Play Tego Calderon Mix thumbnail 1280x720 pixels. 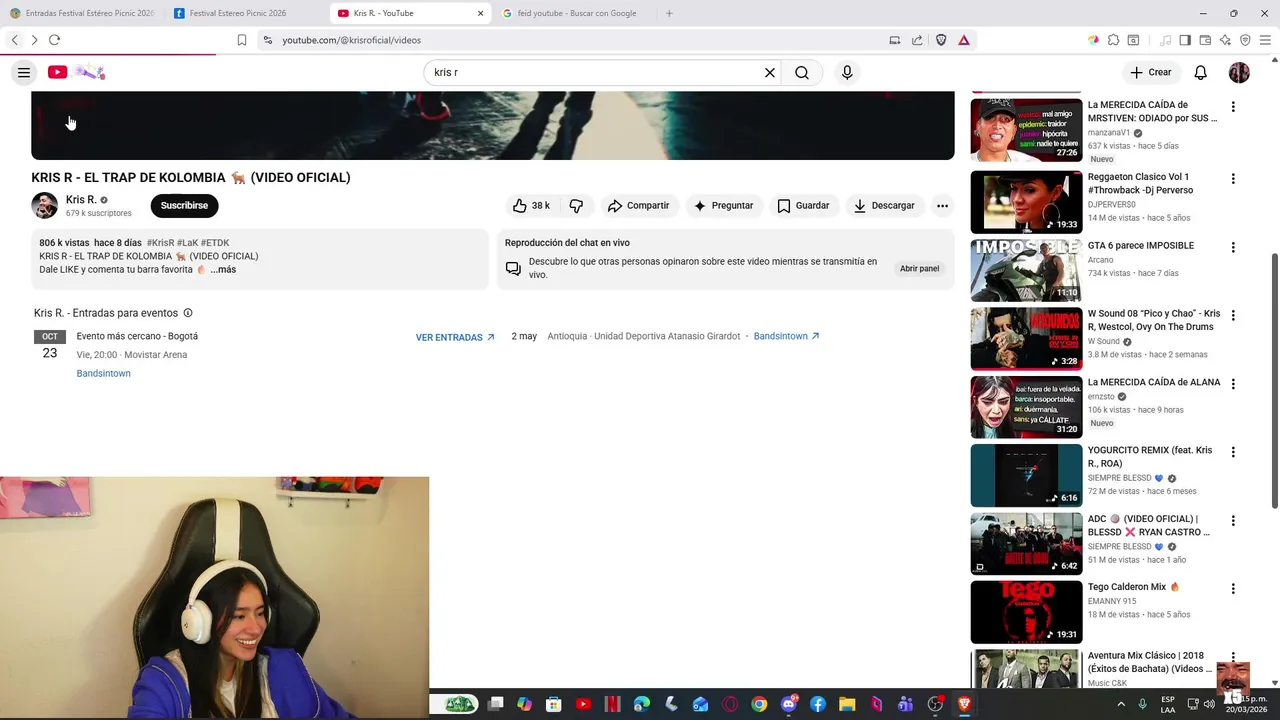1026,612
